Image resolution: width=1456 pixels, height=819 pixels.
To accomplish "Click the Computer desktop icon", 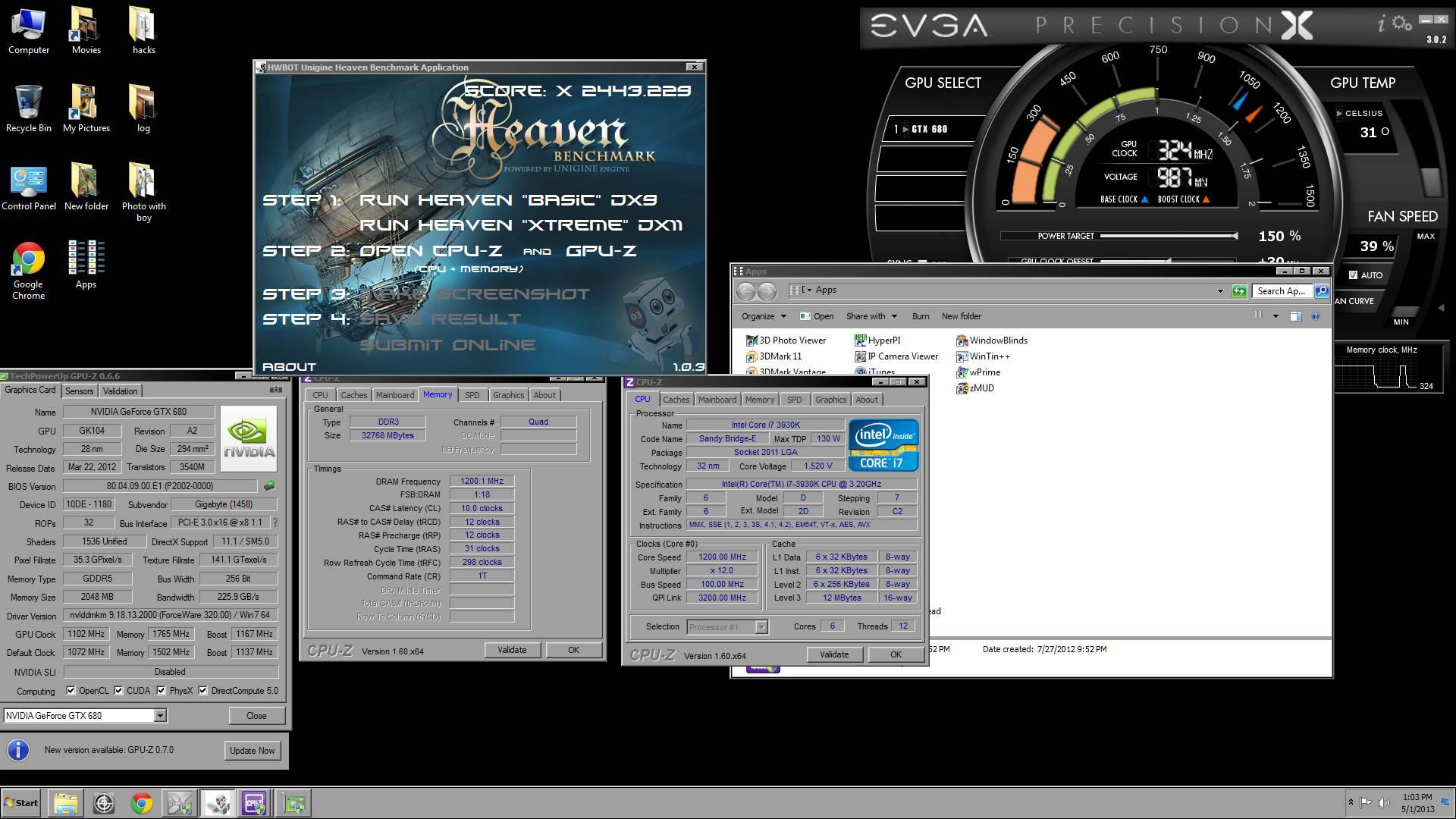I will [29, 31].
